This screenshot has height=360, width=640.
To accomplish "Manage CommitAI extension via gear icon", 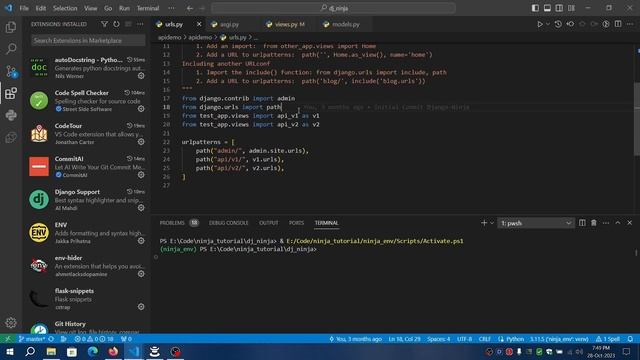I will [x=141, y=175].
